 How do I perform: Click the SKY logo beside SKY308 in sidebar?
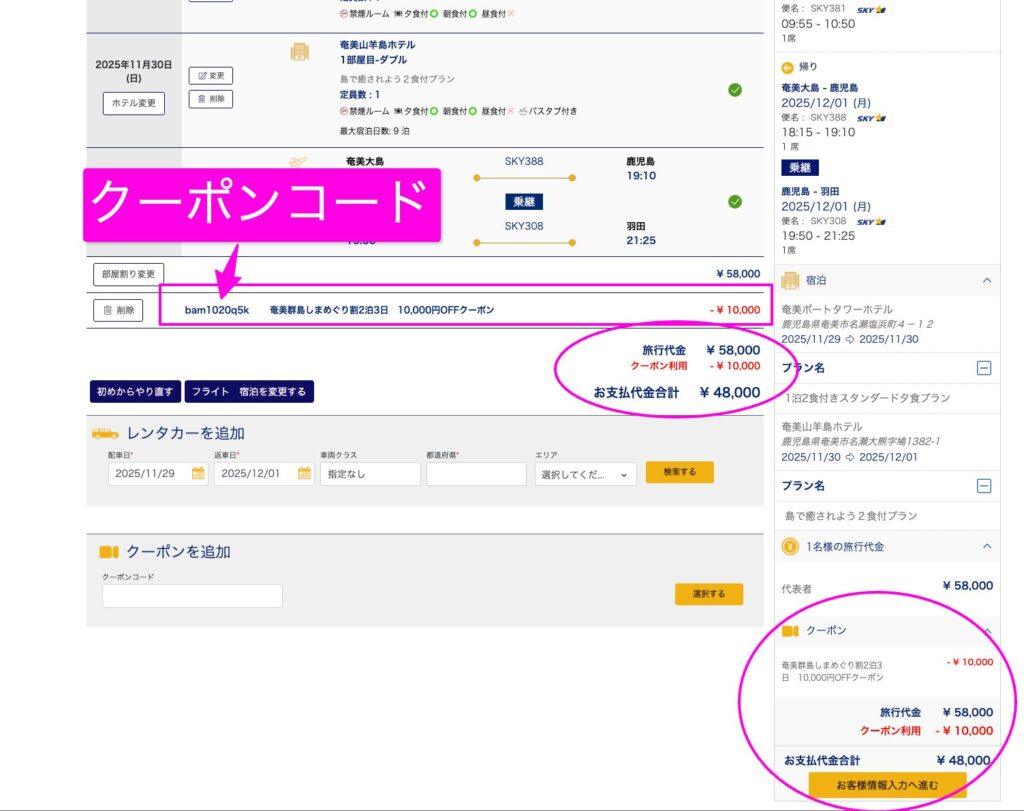pyautogui.click(x=871, y=222)
